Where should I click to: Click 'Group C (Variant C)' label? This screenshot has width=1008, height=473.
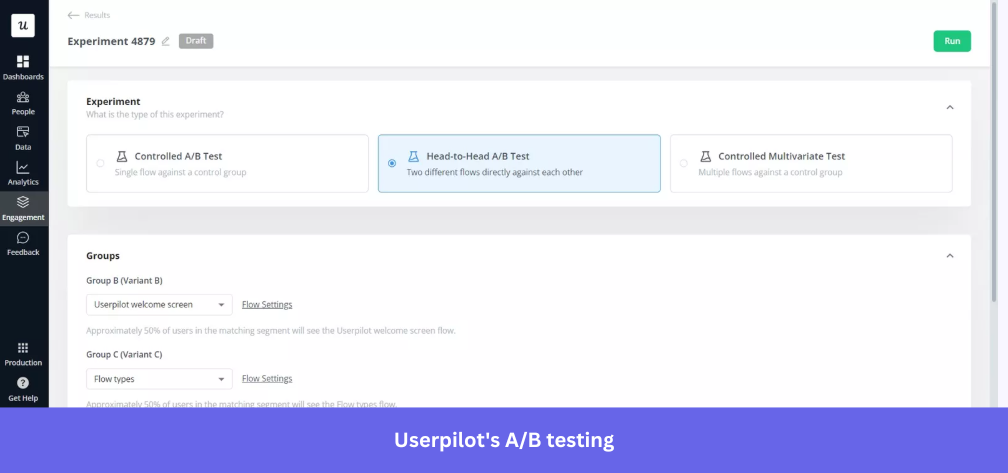(124, 354)
